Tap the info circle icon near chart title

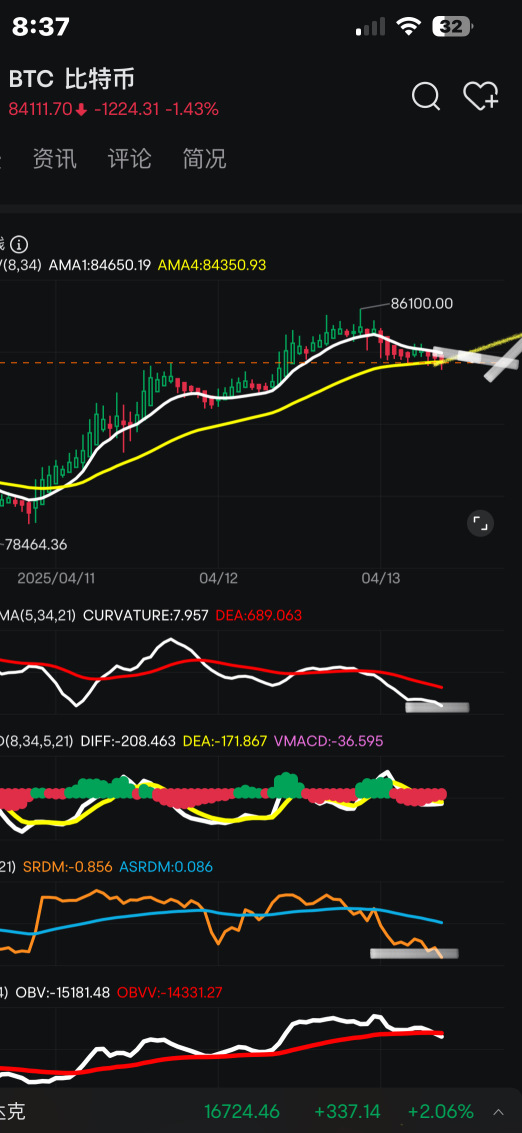click(x=20, y=244)
